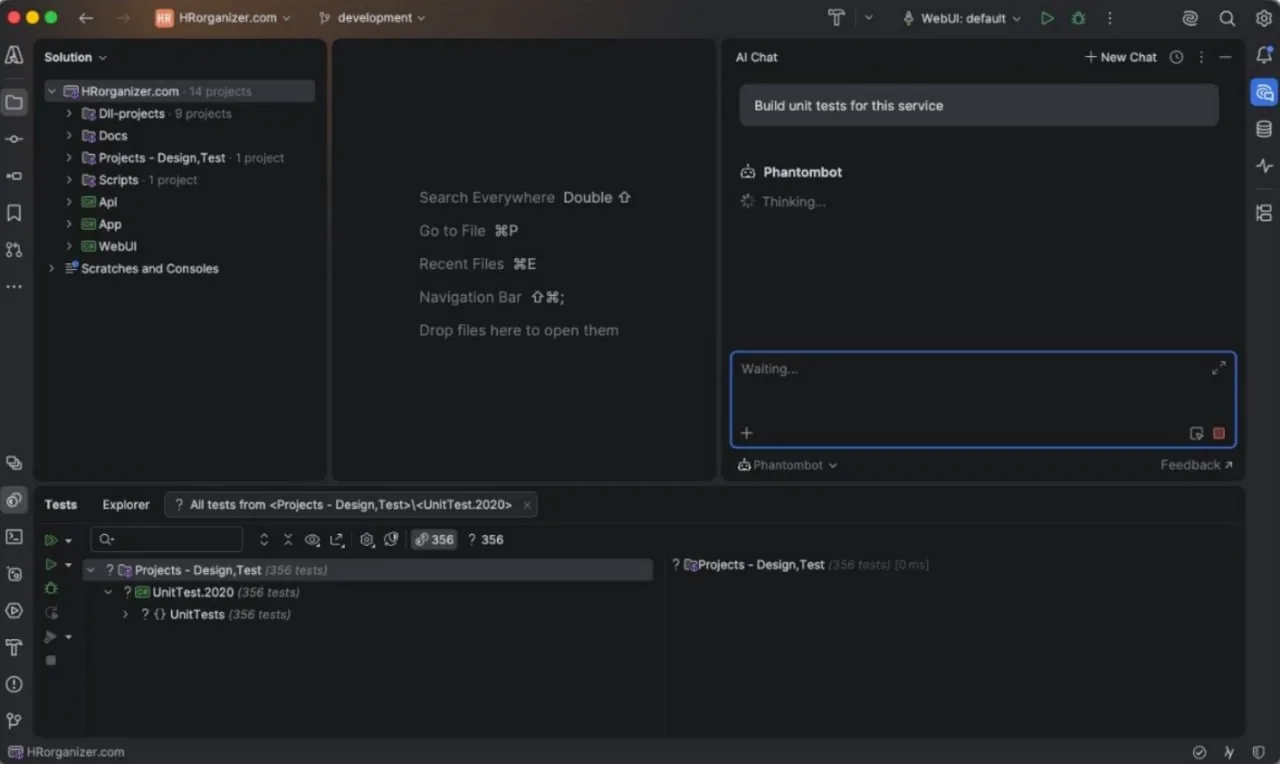Select the WebUI project in Solution tree
Viewport: 1280px width, 764px height.
coord(118,247)
